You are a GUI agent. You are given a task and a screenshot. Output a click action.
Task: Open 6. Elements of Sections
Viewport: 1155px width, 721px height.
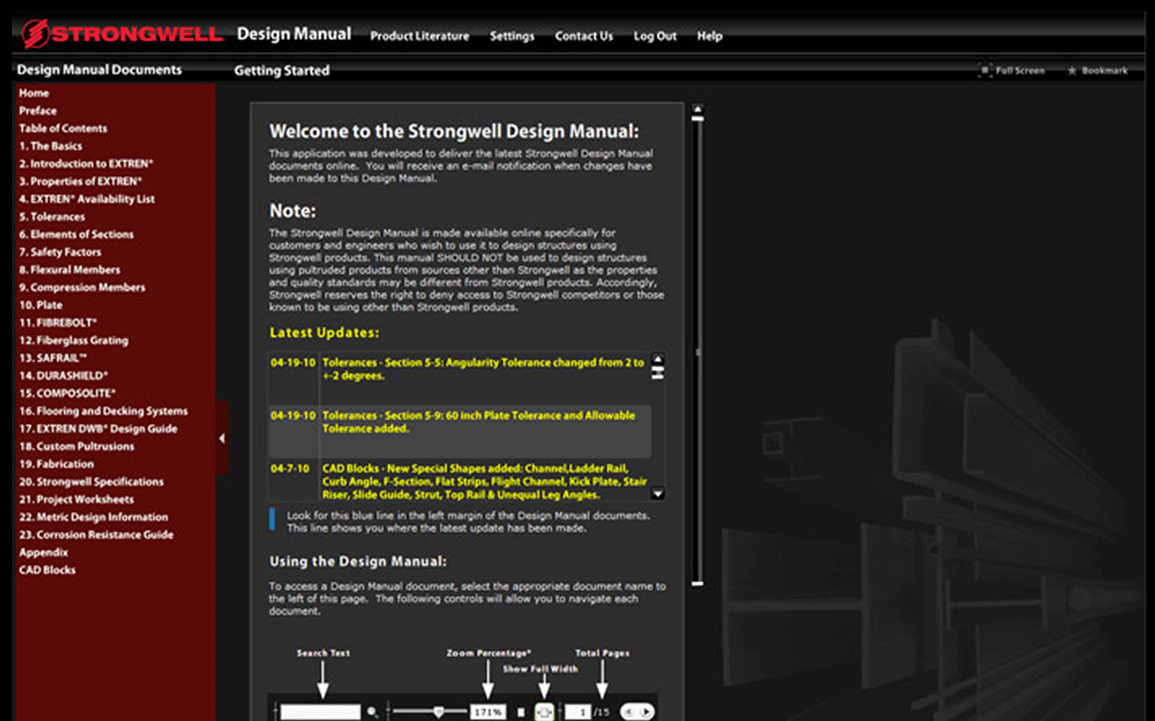click(x=76, y=234)
